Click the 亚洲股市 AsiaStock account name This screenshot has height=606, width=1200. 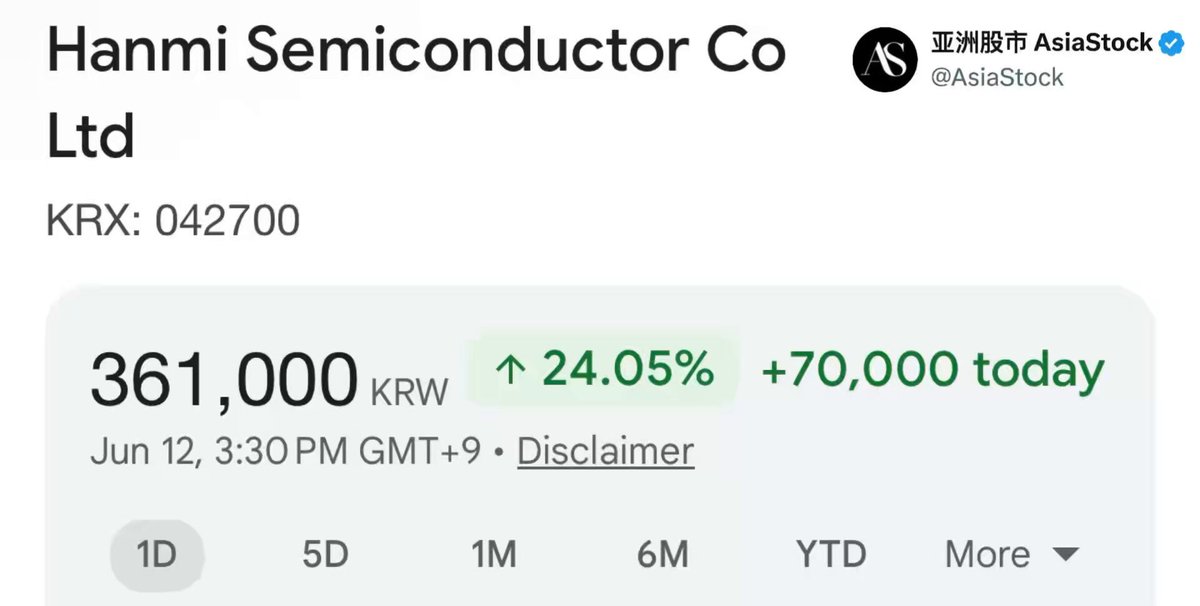point(1041,43)
